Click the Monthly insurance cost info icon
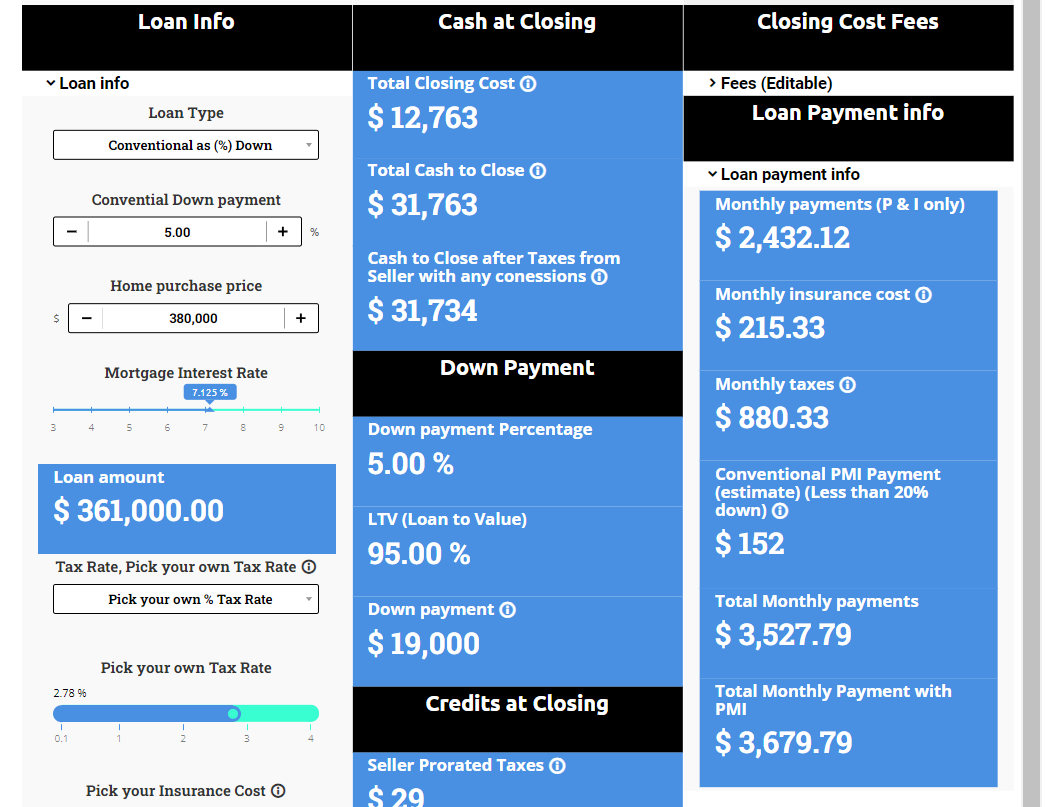Image resolution: width=1045 pixels, height=807 pixels. (925, 294)
